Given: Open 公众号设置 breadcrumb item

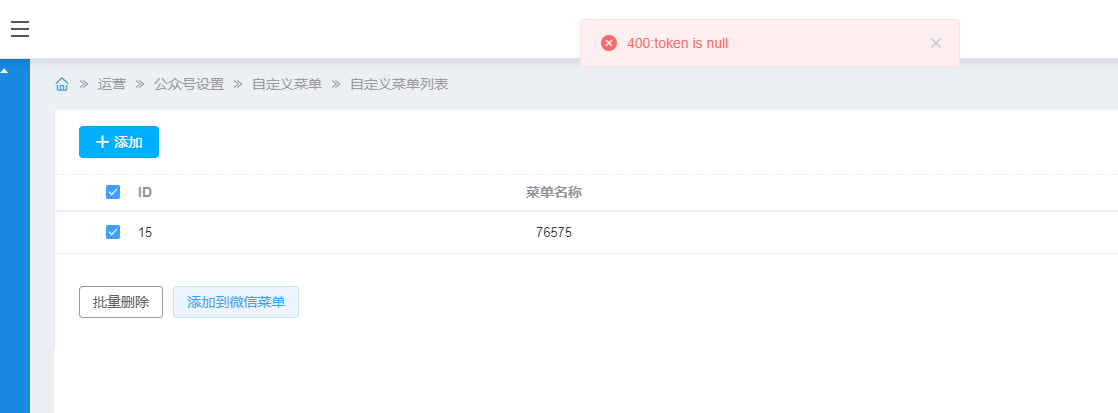Looking at the screenshot, I should [x=189, y=84].
